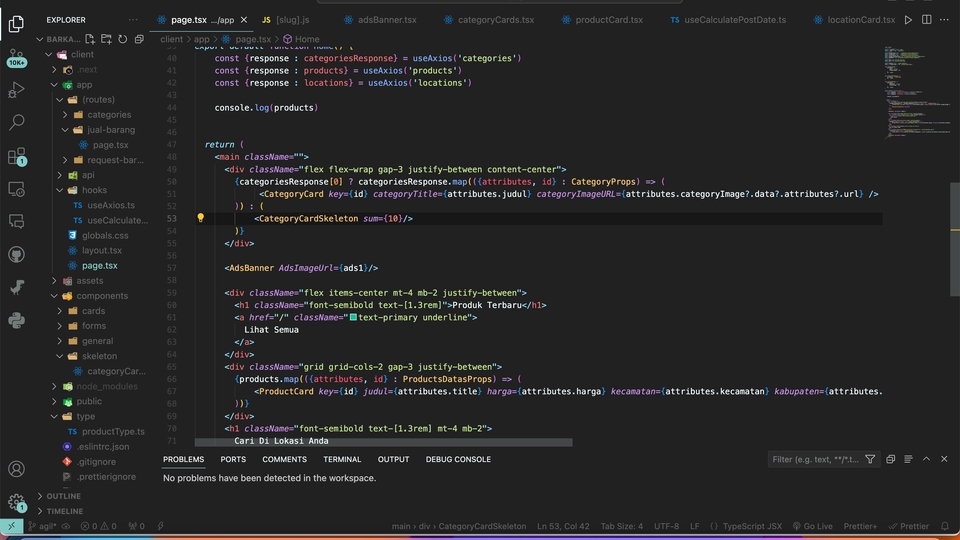Screen dimensions: 960x540
Task: Open useAxios.ts in the file tree
Action: (x=111, y=205)
